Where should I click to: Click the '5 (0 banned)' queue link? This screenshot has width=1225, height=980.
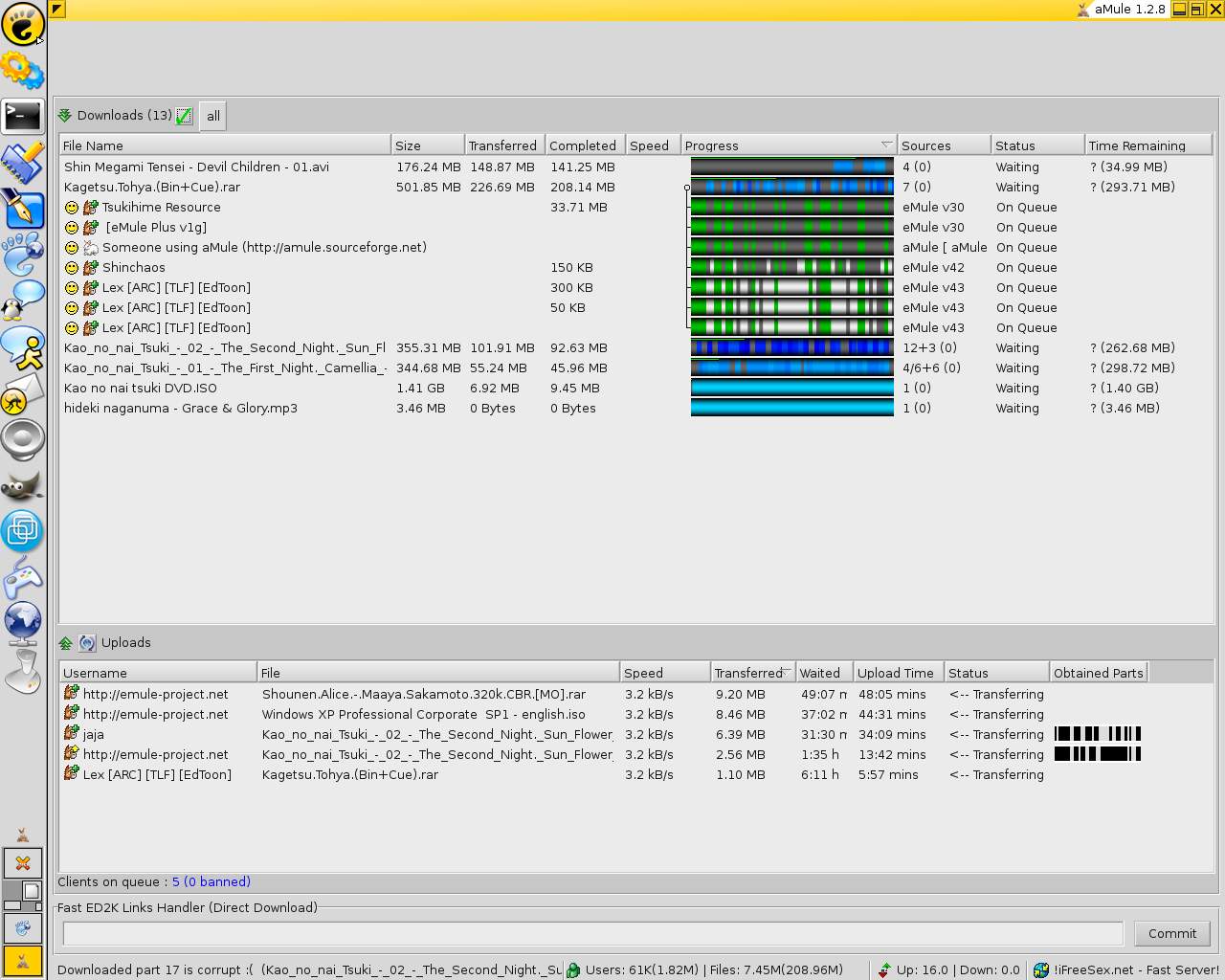pyautogui.click(x=211, y=881)
